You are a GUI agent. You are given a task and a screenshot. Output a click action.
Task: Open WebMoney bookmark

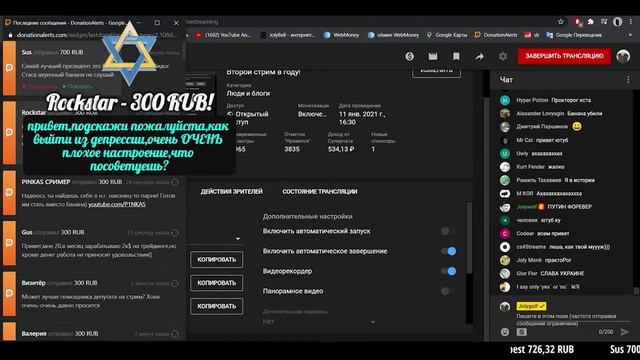click(341, 35)
